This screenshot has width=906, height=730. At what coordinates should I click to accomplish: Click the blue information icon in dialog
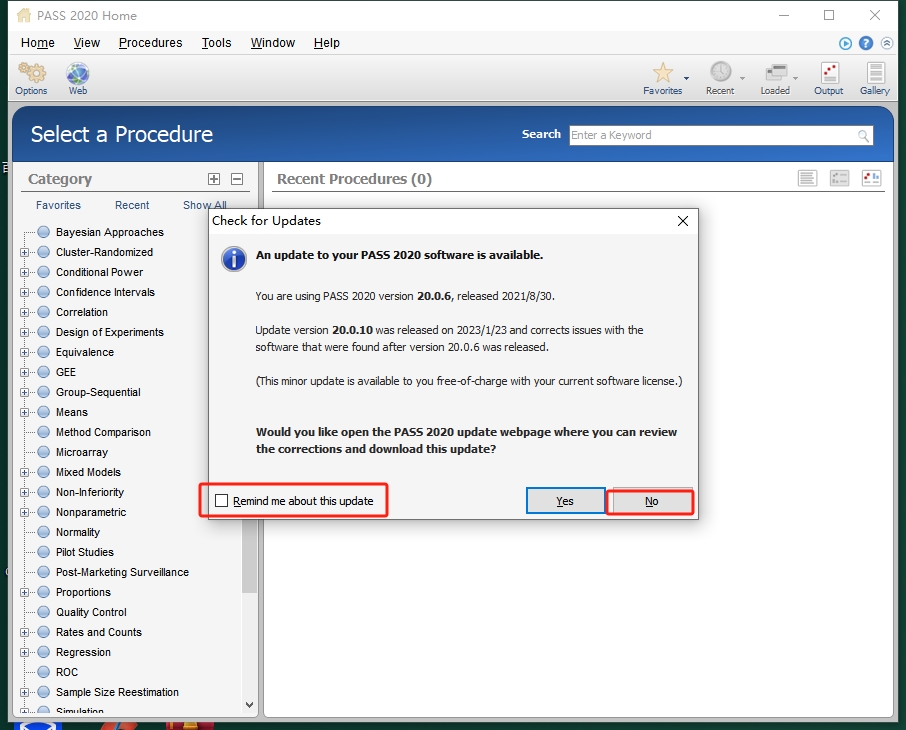pos(233,259)
